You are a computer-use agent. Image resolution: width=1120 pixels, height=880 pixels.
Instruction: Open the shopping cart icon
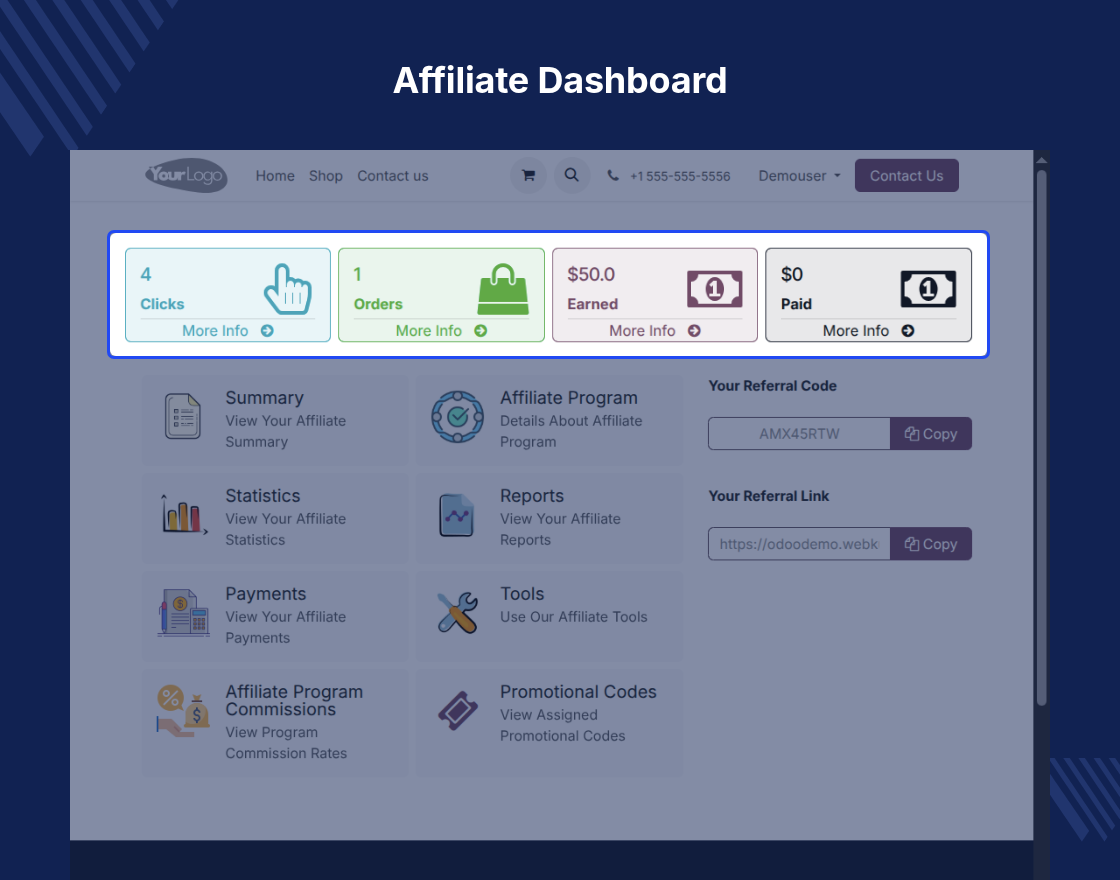529,175
